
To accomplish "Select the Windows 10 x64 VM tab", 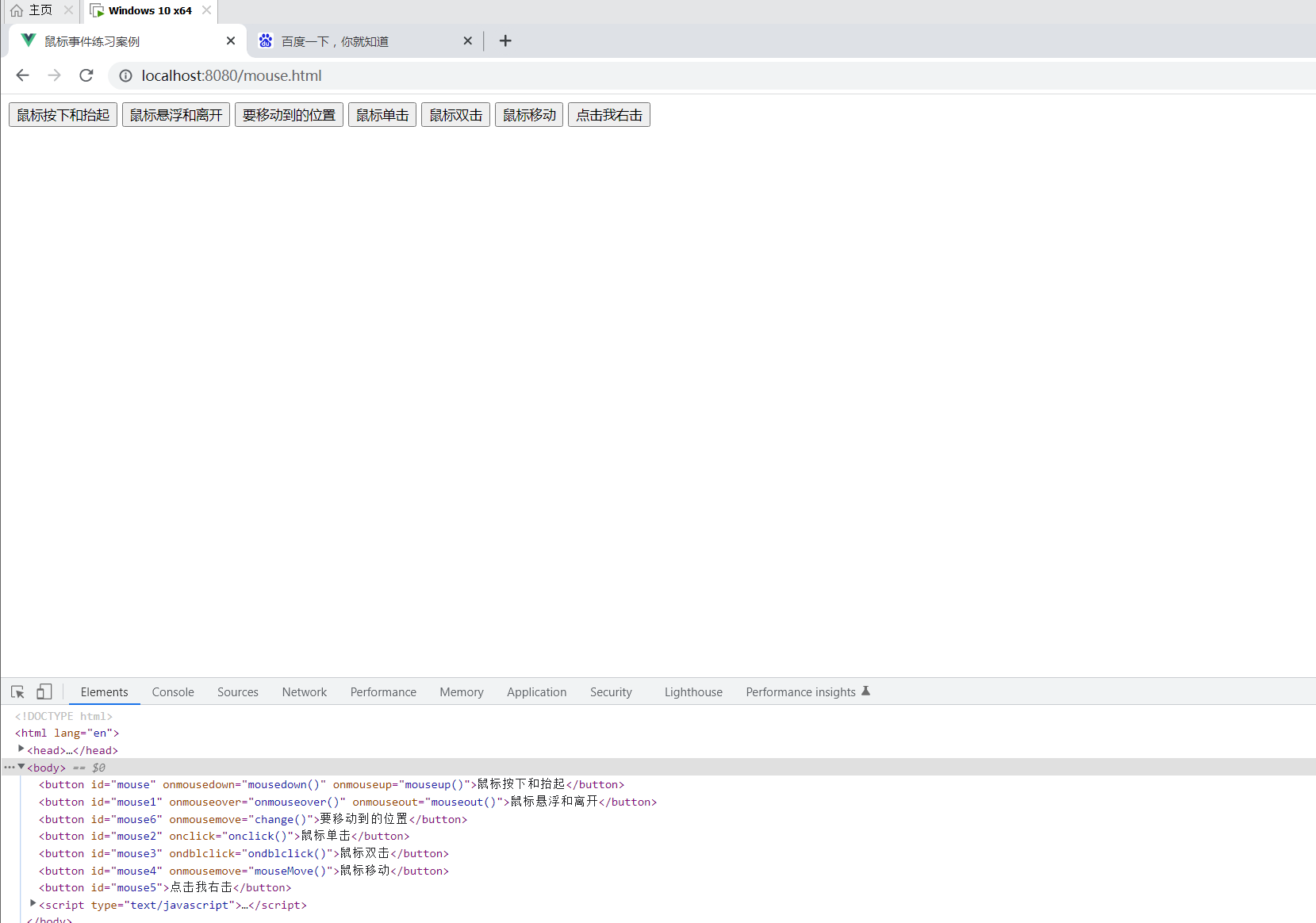I will pyautogui.click(x=149, y=11).
